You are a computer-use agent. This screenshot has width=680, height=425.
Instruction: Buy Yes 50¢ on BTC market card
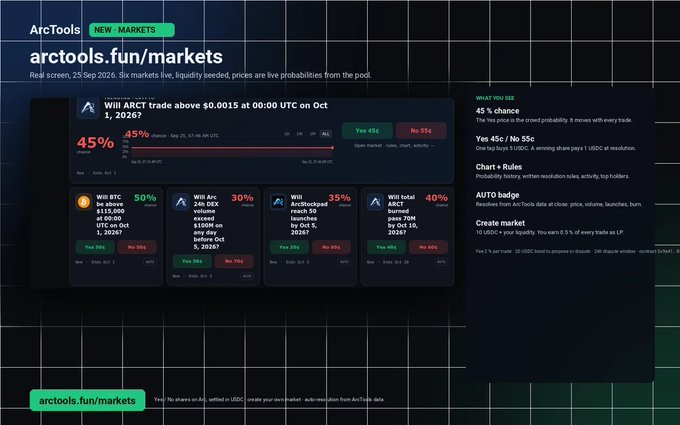click(95, 247)
